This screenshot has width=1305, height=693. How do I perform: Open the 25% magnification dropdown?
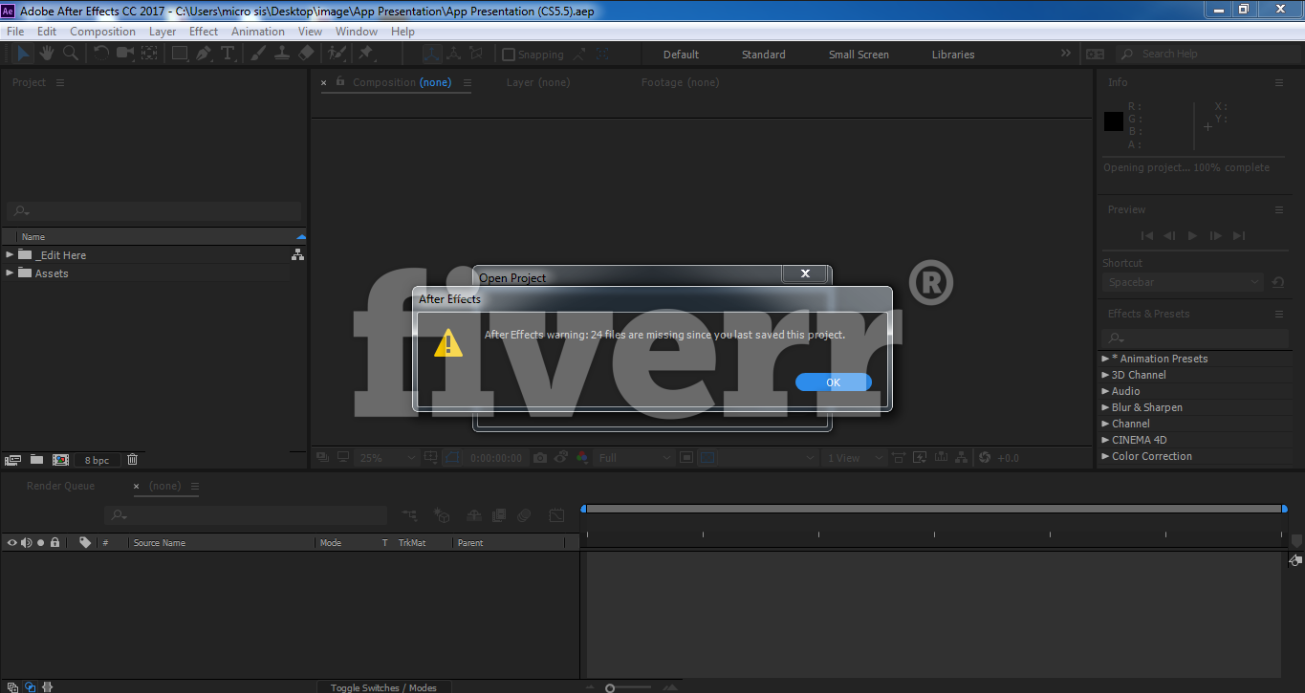click(387, 457)
